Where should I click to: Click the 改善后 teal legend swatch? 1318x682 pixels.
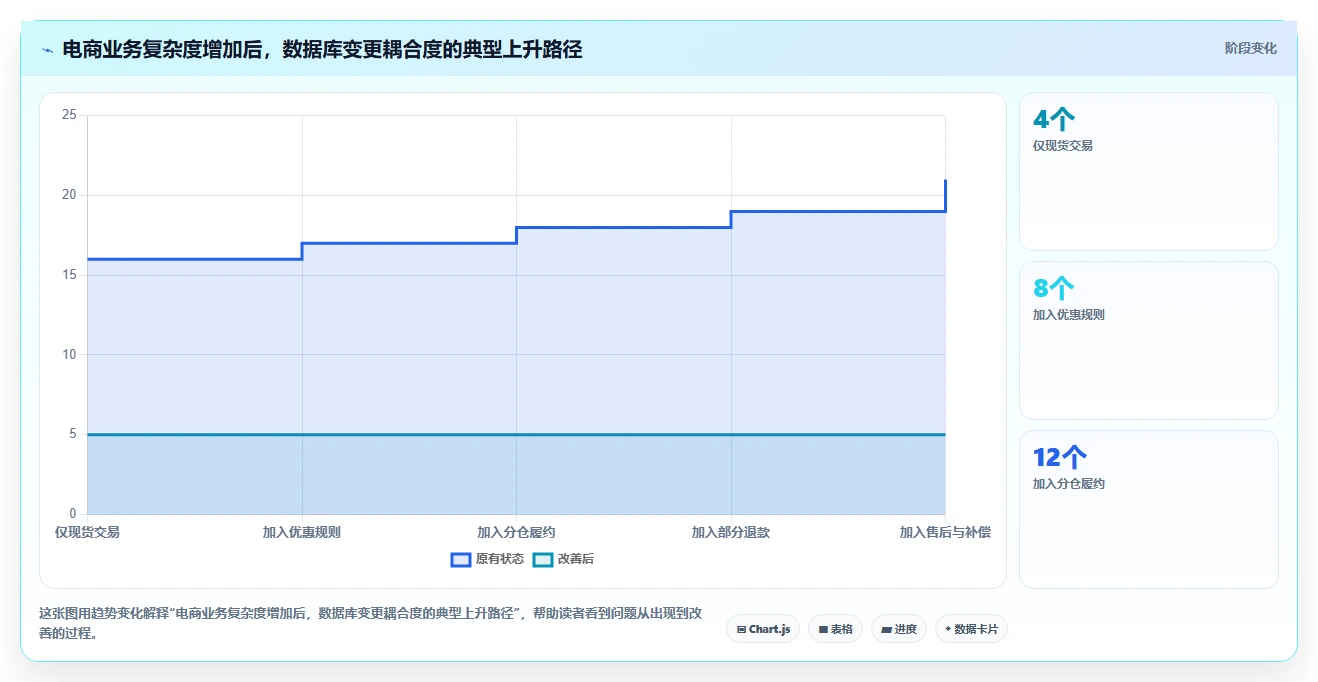coord(543,560)
